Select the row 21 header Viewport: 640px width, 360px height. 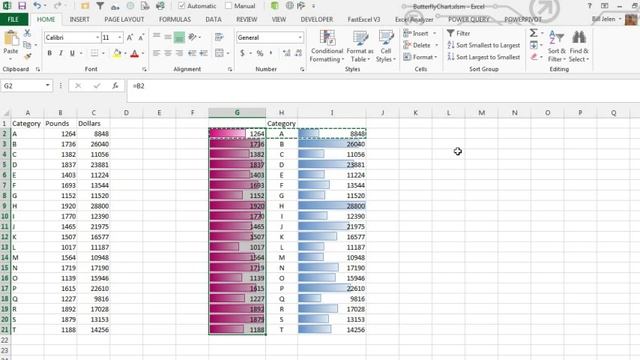[x=5, y=330]
